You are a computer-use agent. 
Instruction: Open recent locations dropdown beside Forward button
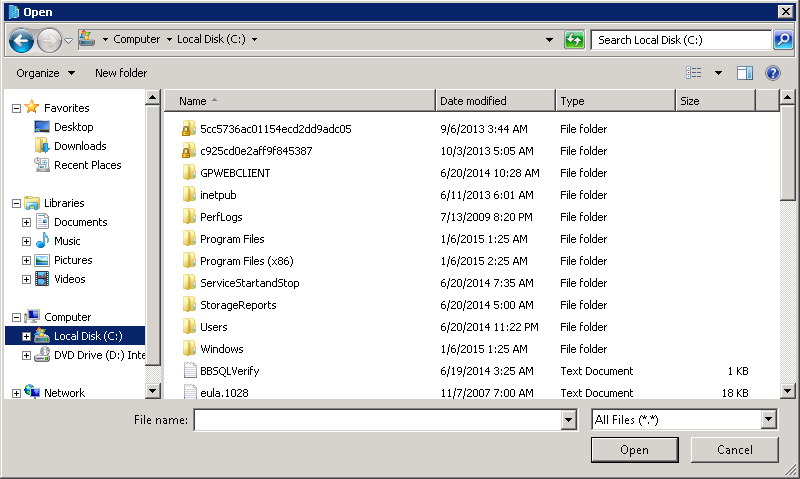click(x=68, y=40)
